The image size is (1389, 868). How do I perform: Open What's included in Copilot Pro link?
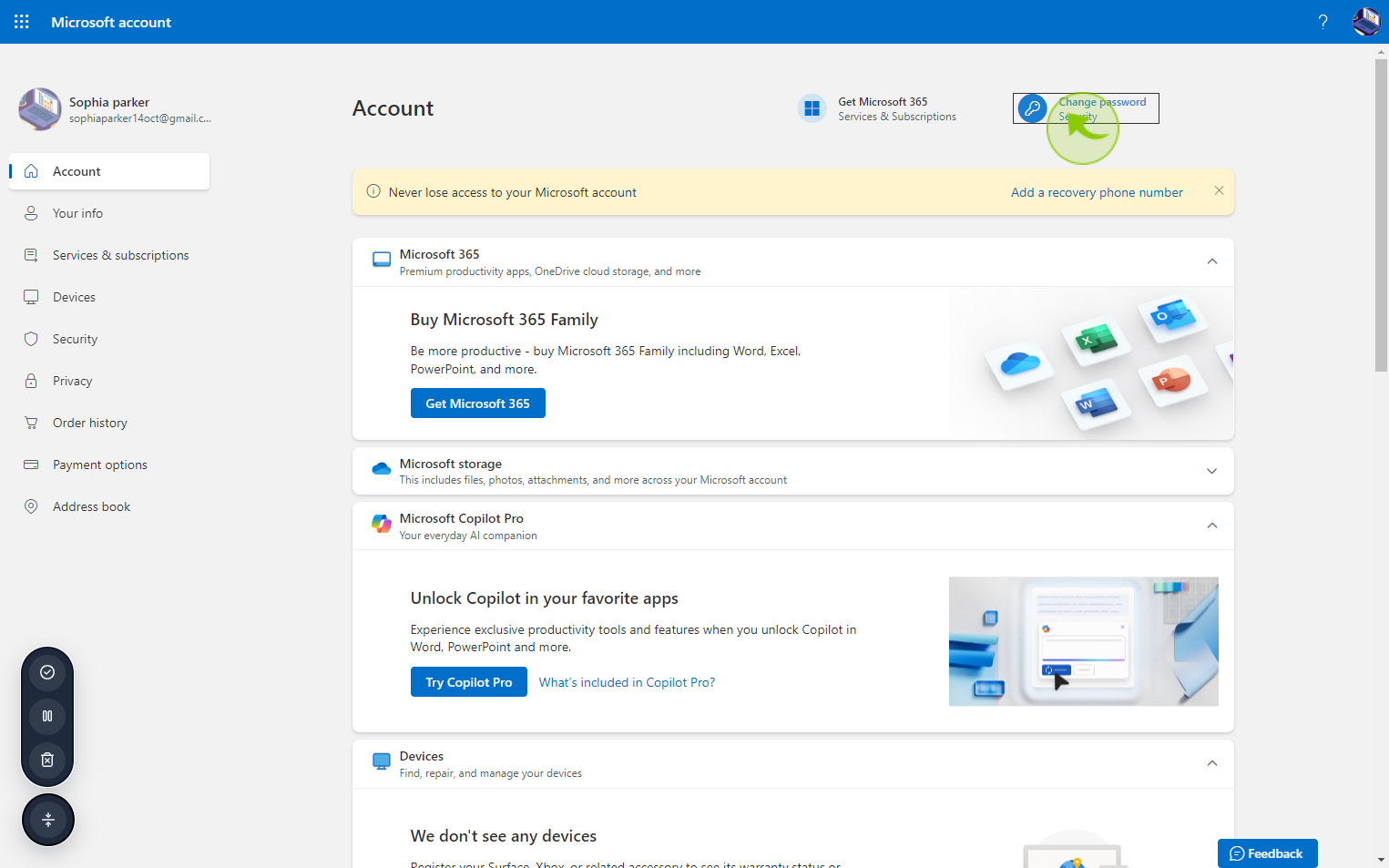click(627, 682)
